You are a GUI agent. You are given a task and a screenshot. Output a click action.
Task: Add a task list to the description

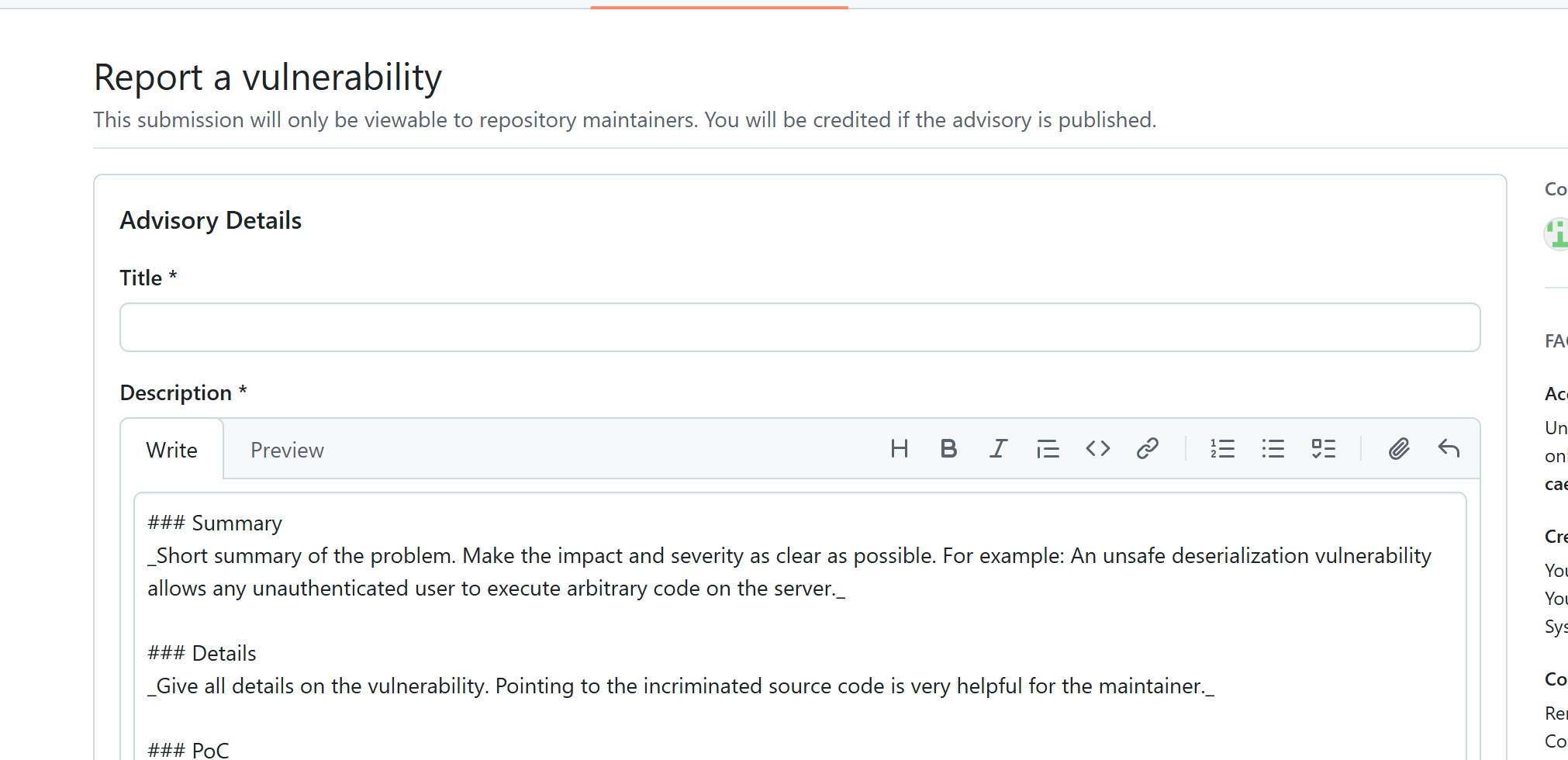(1323, 449)
